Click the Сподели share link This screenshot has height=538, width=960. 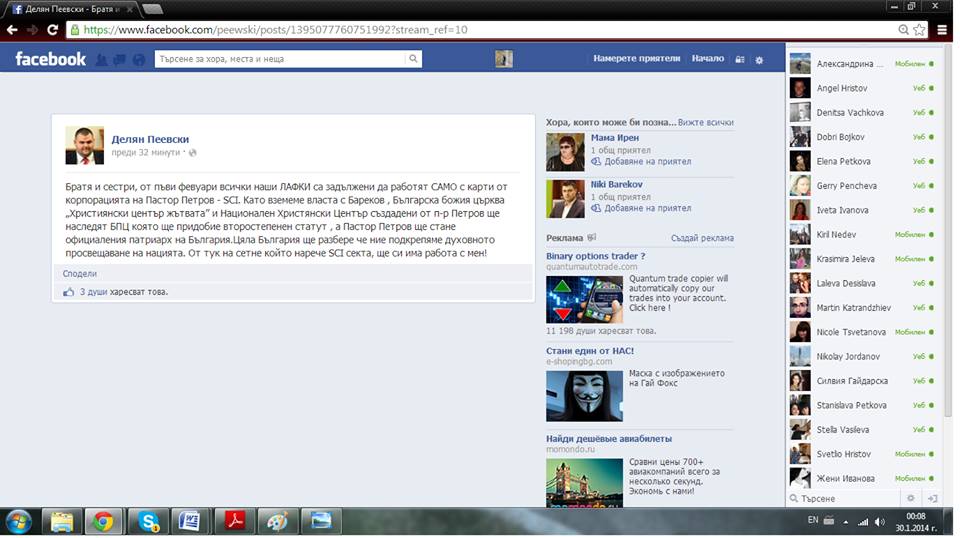80,274
